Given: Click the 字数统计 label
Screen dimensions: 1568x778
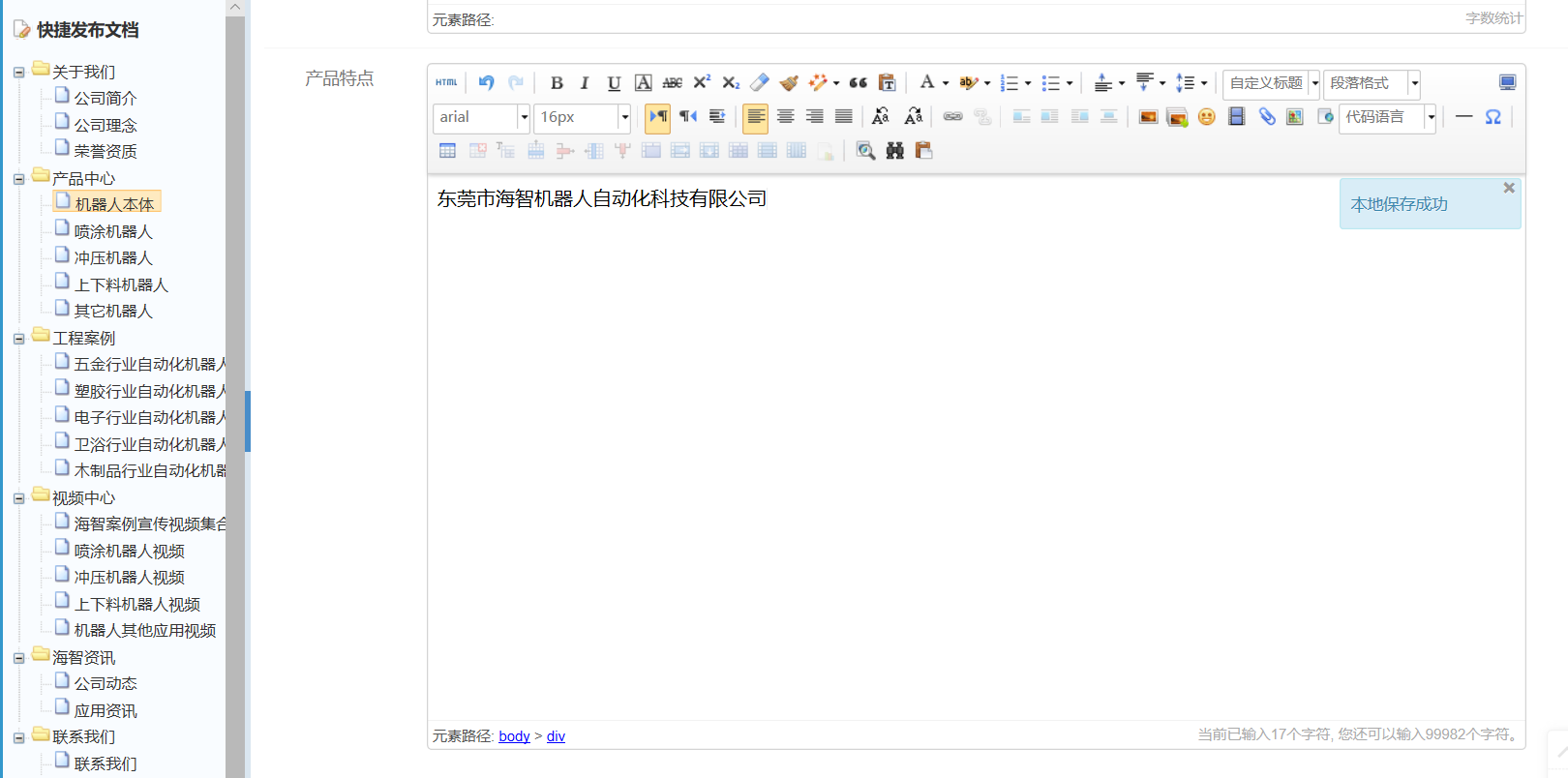Looking at the screenshot, I should pyautogui.click(x=1493, y=18).
